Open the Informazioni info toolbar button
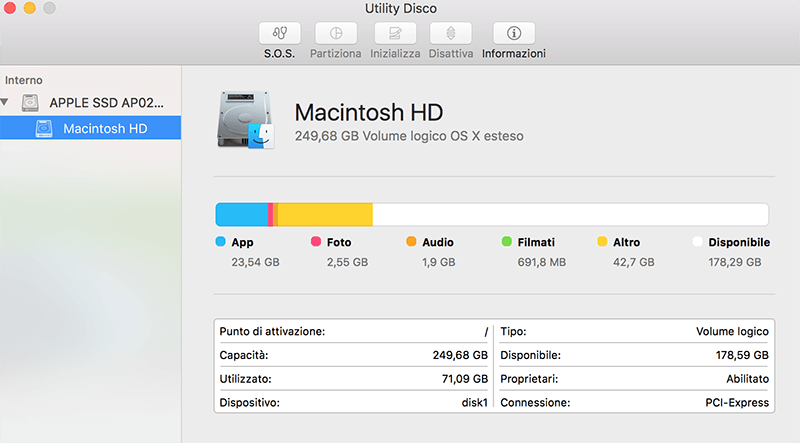 click(x=513, y=33)
